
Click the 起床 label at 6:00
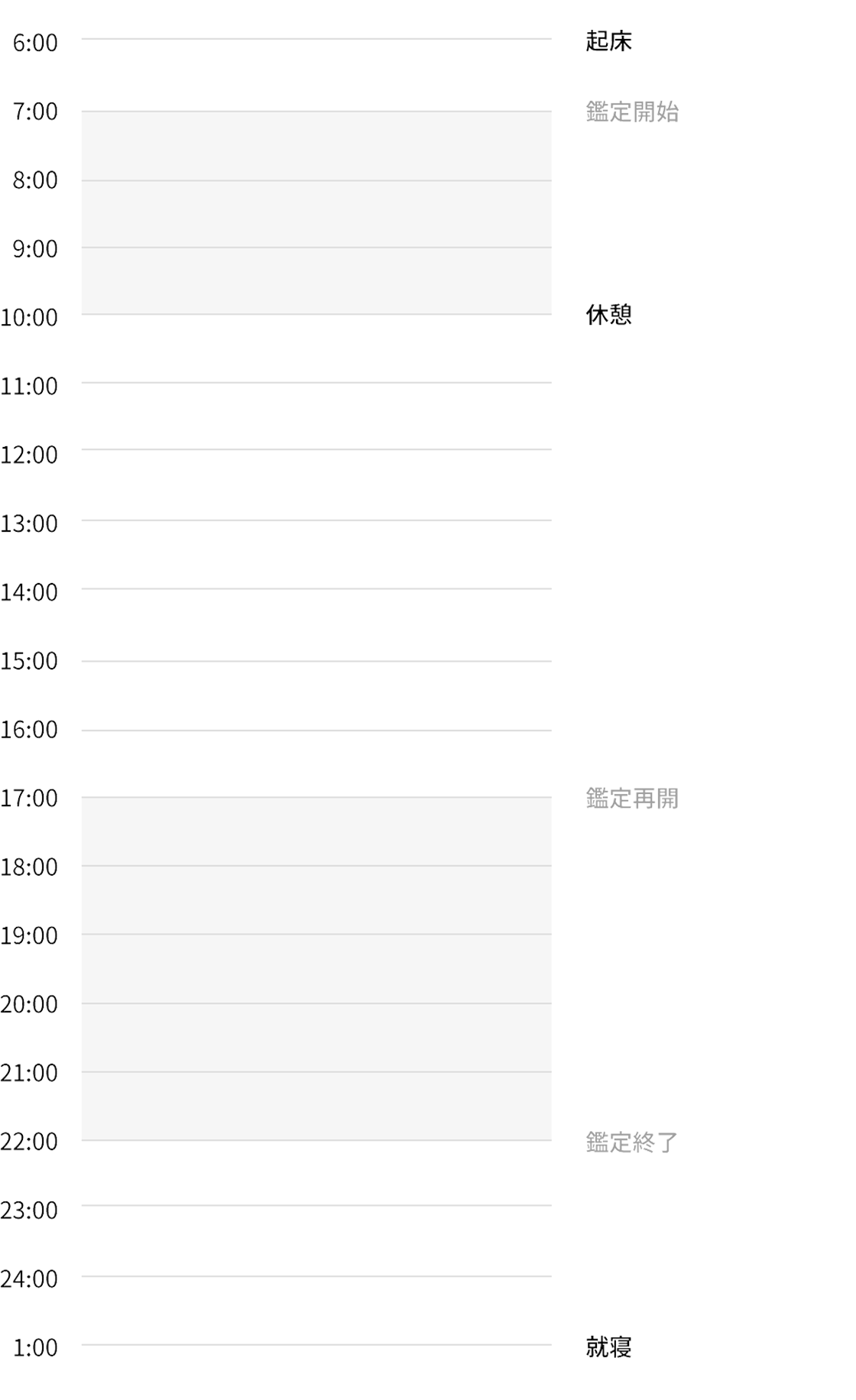608,41
